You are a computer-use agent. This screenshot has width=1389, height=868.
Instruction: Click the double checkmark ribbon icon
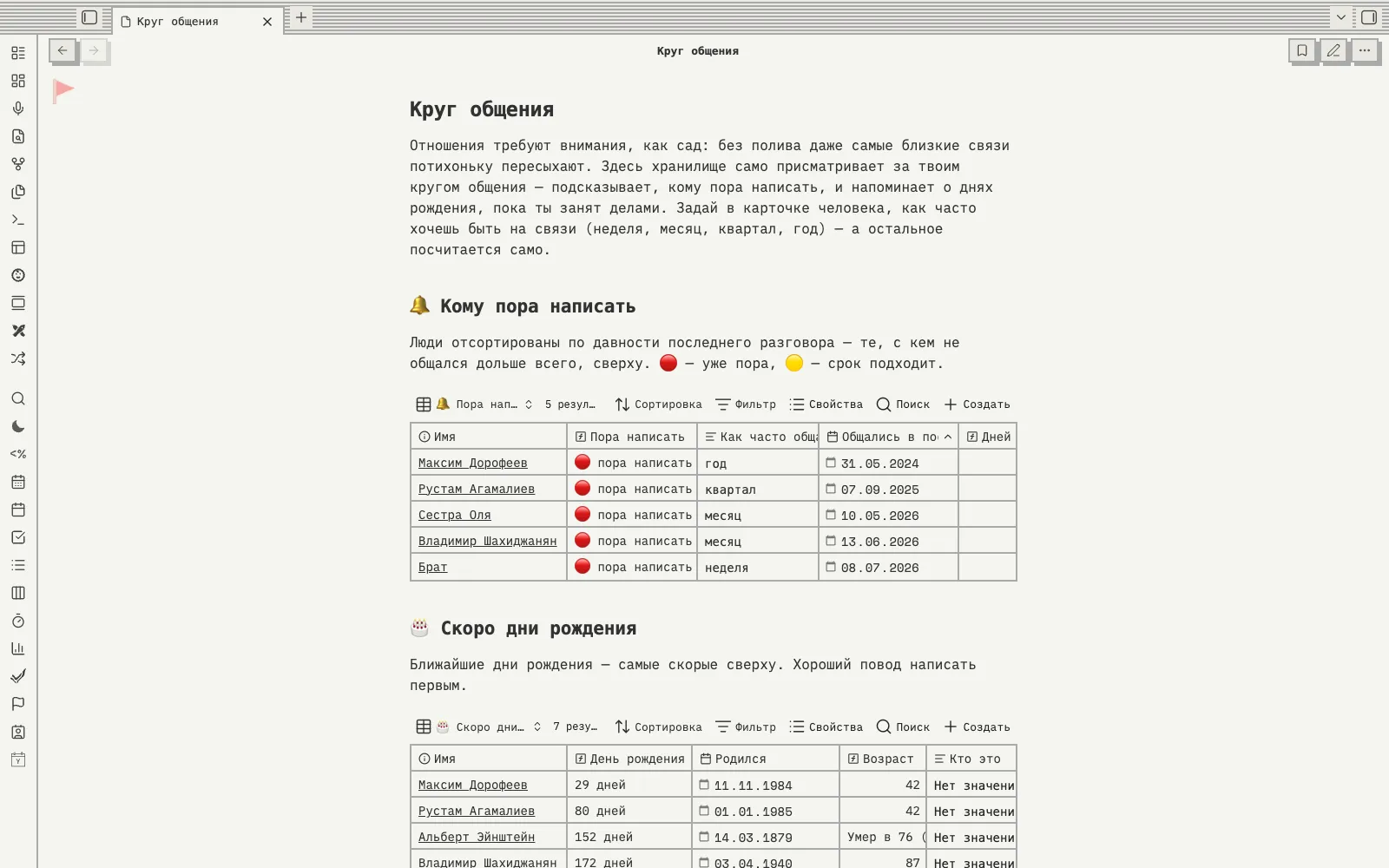click(18, 676)
